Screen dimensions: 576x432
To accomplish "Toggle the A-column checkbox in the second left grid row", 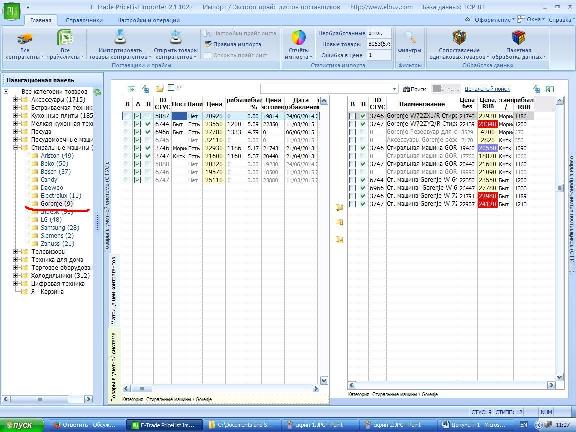I will coord(137,124).
